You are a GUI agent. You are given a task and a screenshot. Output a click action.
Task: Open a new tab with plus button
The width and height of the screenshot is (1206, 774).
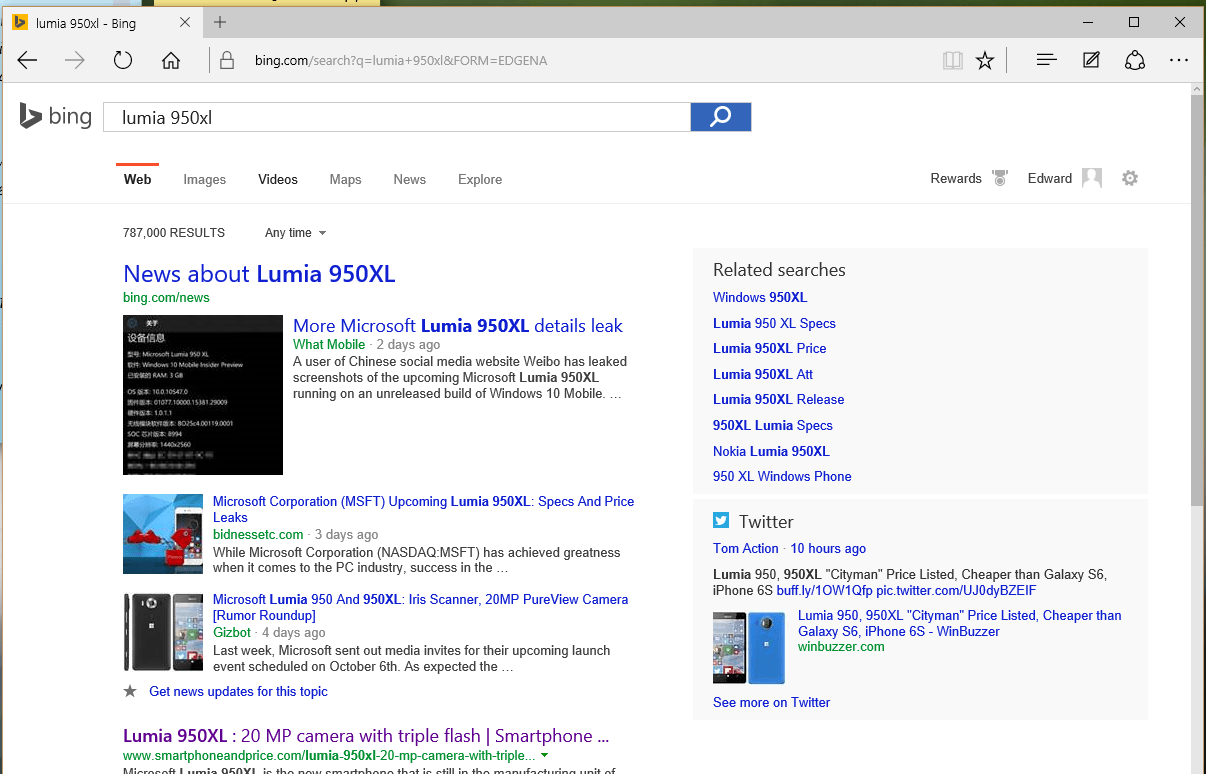220,22
